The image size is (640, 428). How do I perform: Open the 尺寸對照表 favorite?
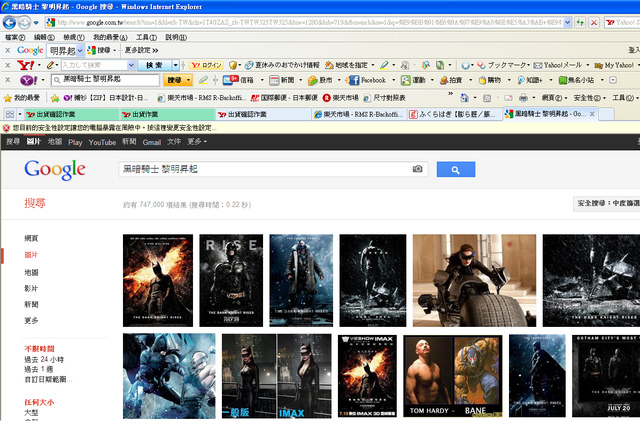[x=384, y=98]
